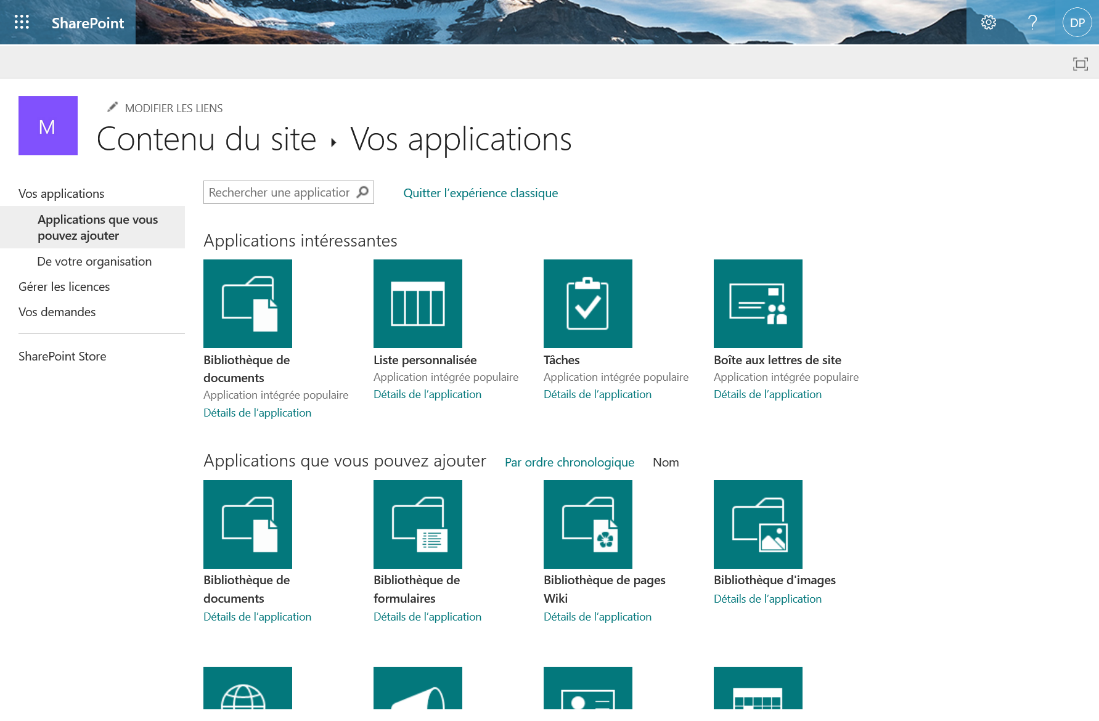Click MODIFIER LES LIENS
The height and width of the screenshot is (721, 1099).
(x=174, y=108)
